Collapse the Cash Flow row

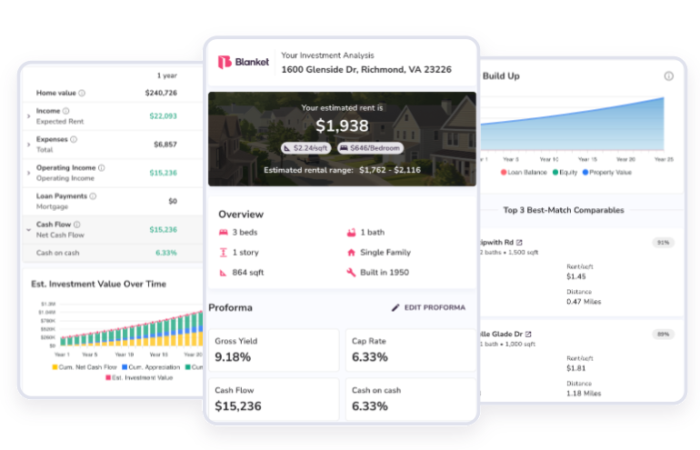coord(29,230)
